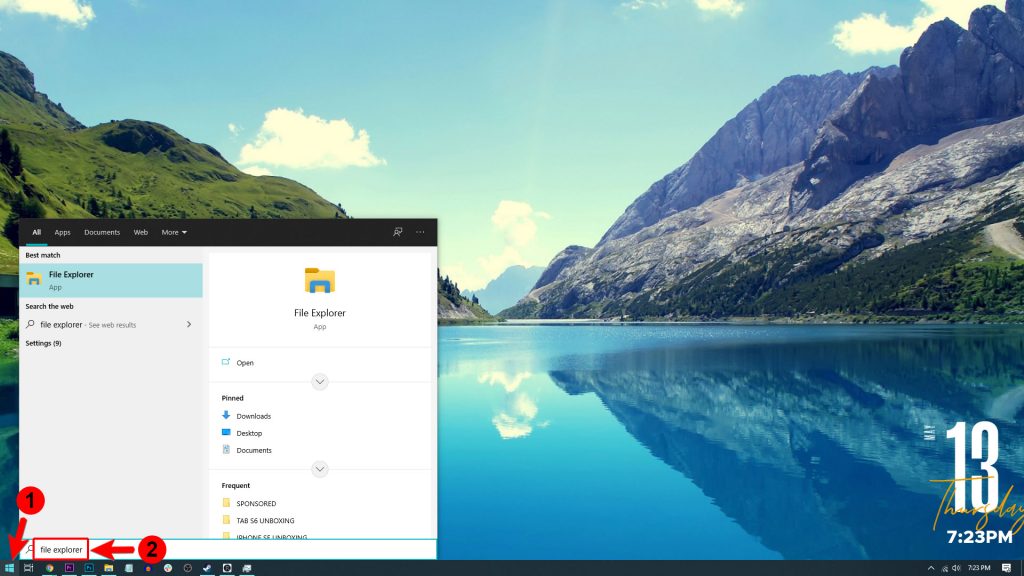Select the All search filter tab
This screenshot has width=1024, height=576.
(37, 232)
